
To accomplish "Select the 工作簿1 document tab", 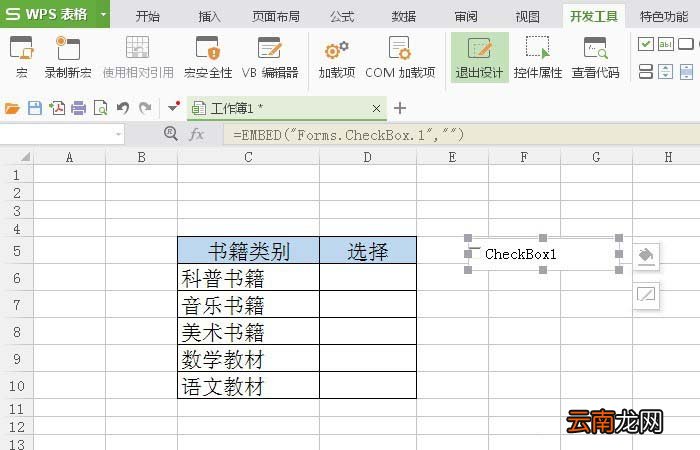I will click(x=286, y=108).
